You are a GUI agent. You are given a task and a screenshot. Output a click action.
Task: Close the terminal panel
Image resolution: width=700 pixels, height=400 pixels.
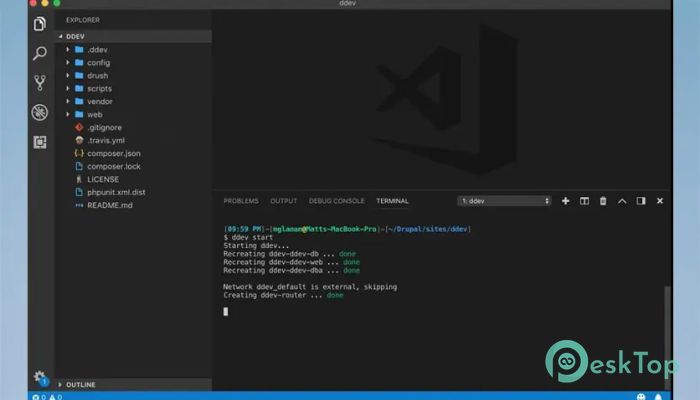click(659, 201)
